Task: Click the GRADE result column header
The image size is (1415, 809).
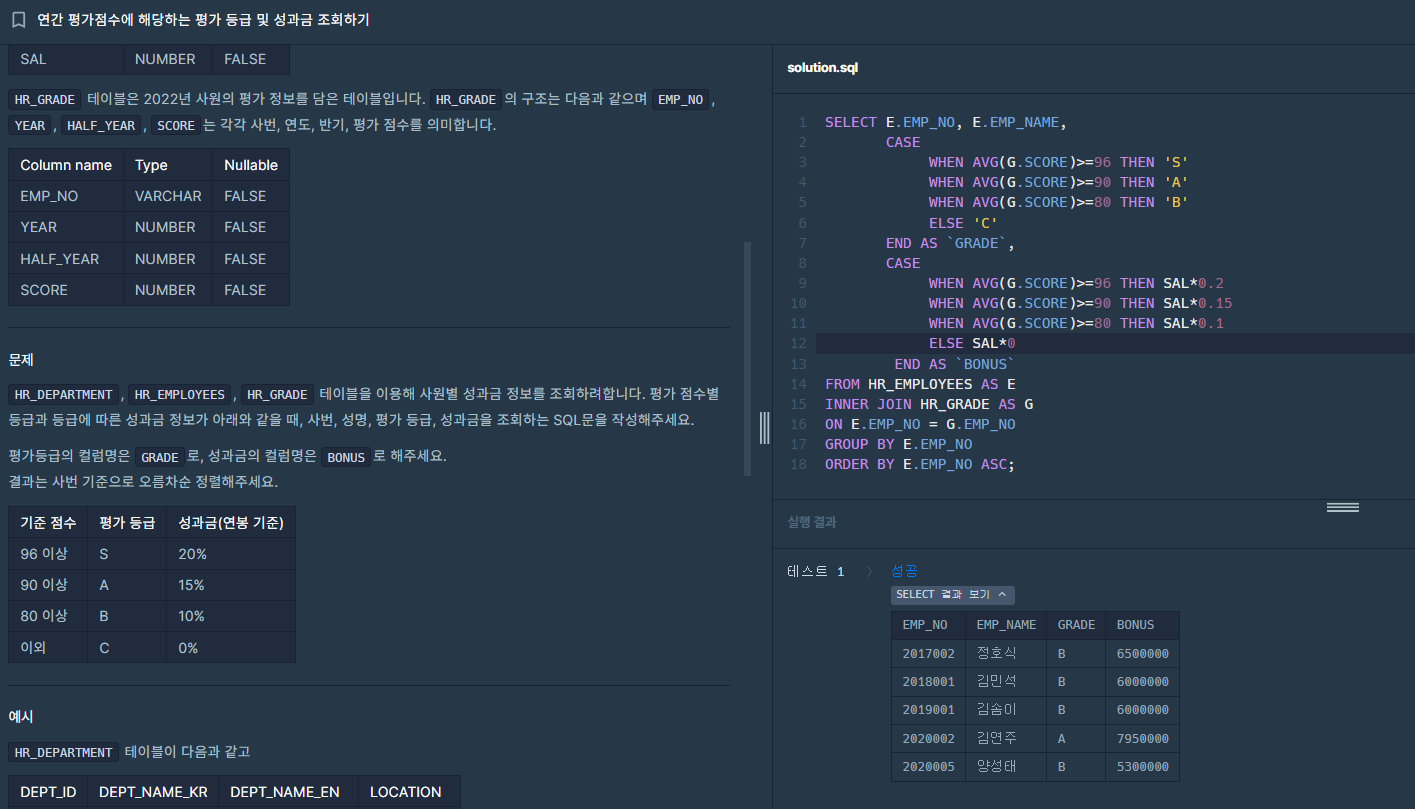Action: pyautogui.click(x=1076, y=625)
